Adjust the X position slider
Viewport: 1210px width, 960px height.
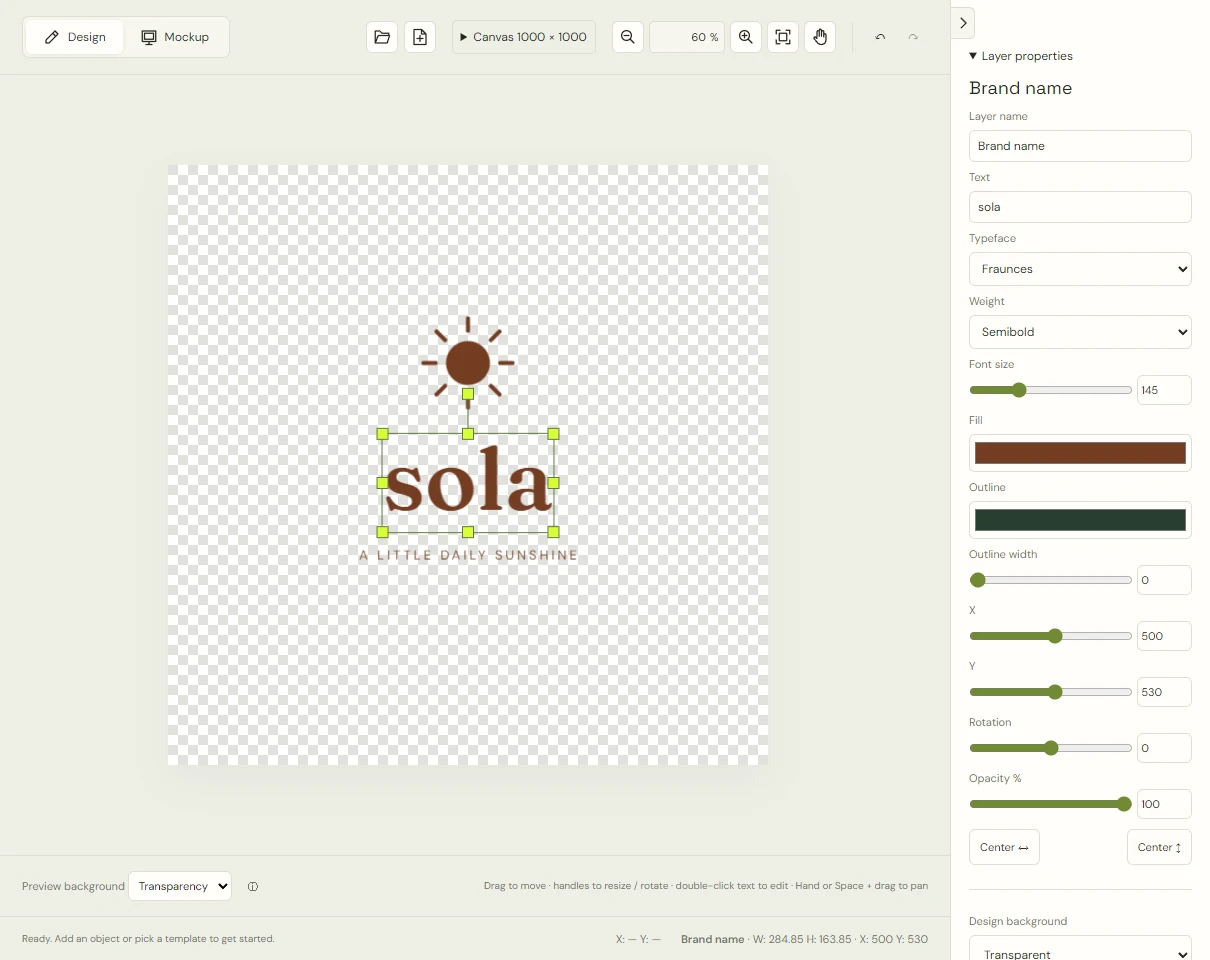click(x=1050, y=636)
